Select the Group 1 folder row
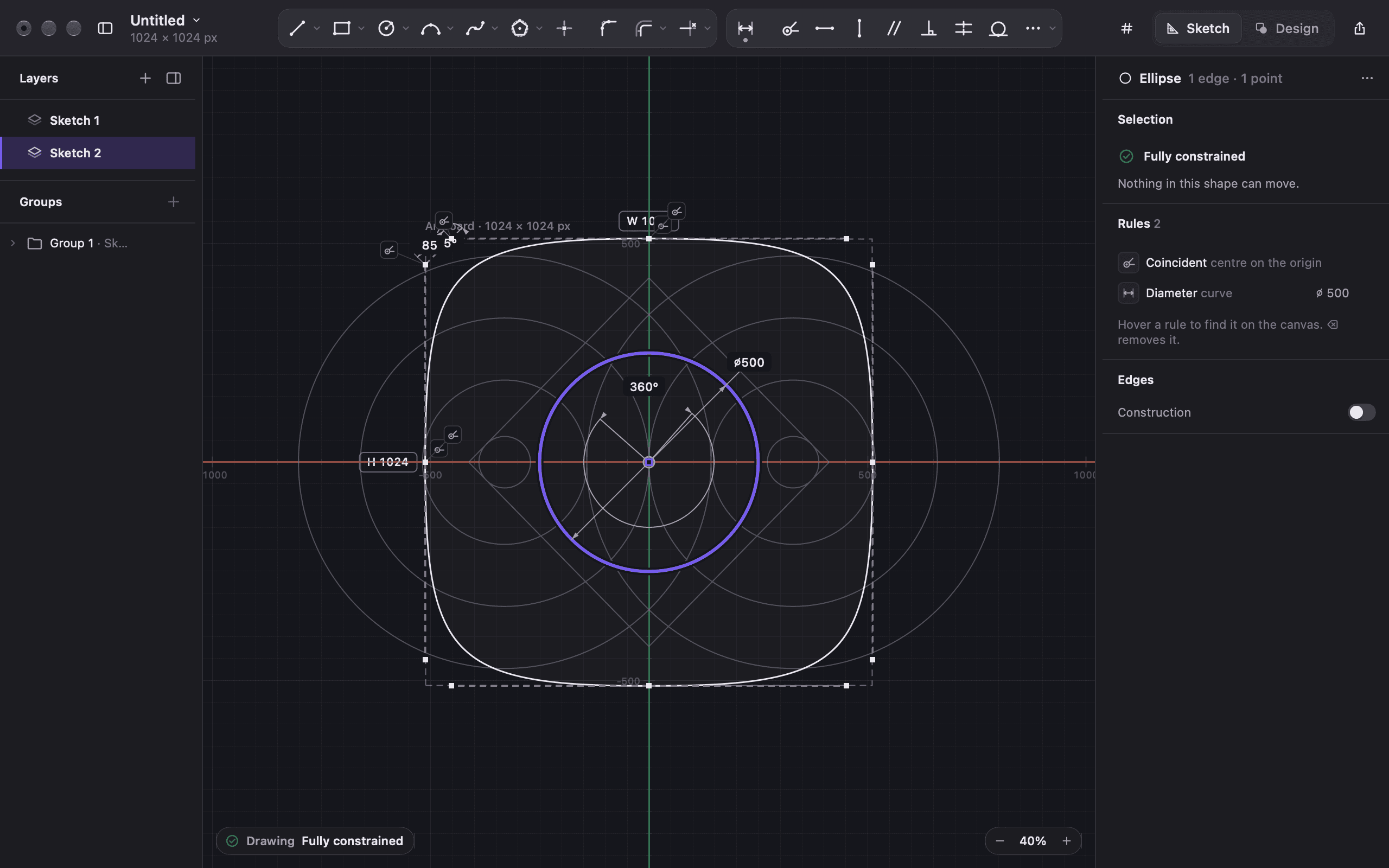Viewport: 1389px width, 868px height. (98, 244)
